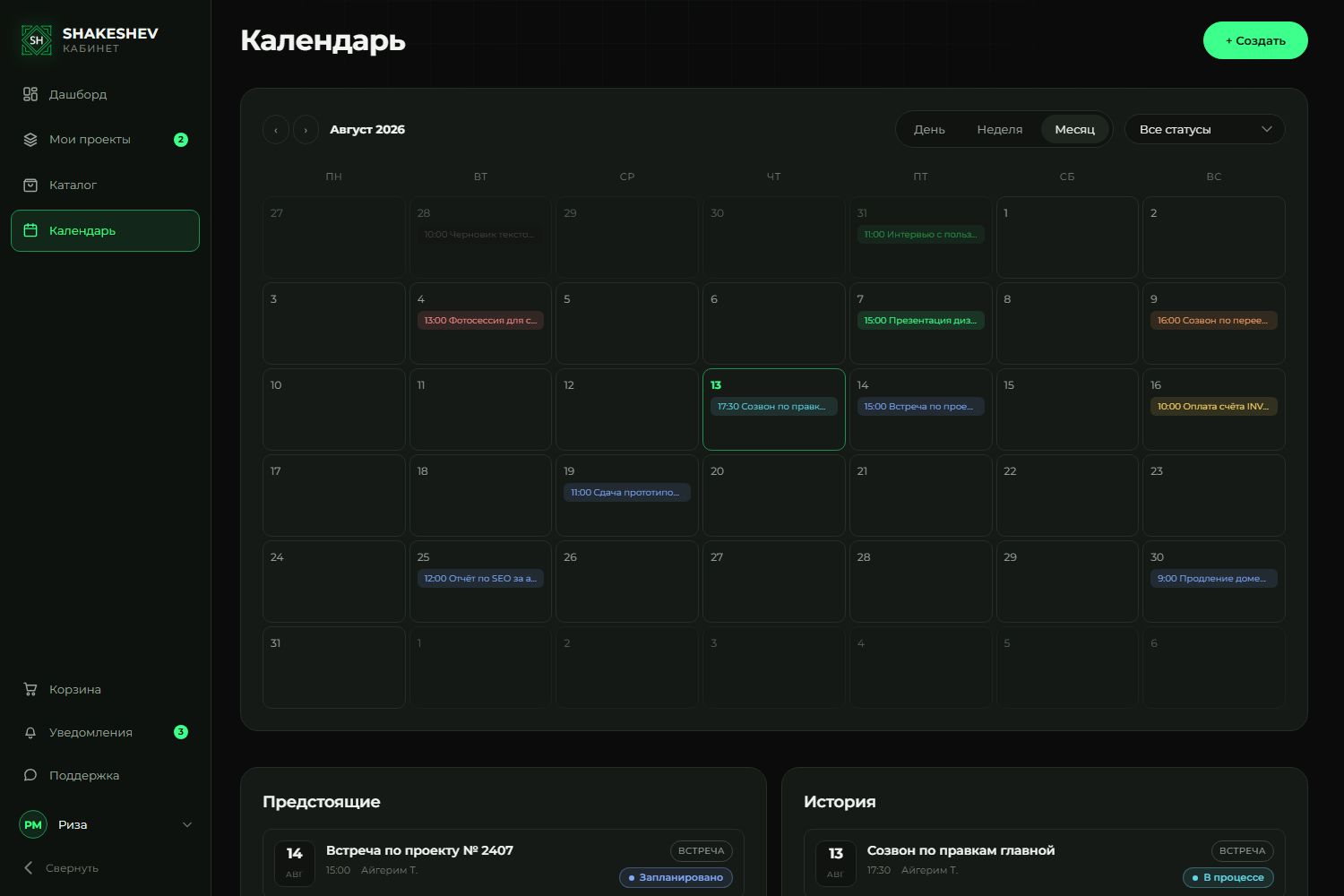Viewport: 1344px width, 896px height.
Task: Open the 11:00 Интервью event on day 31
Action: pyautogui.click(x=920, y=235)
